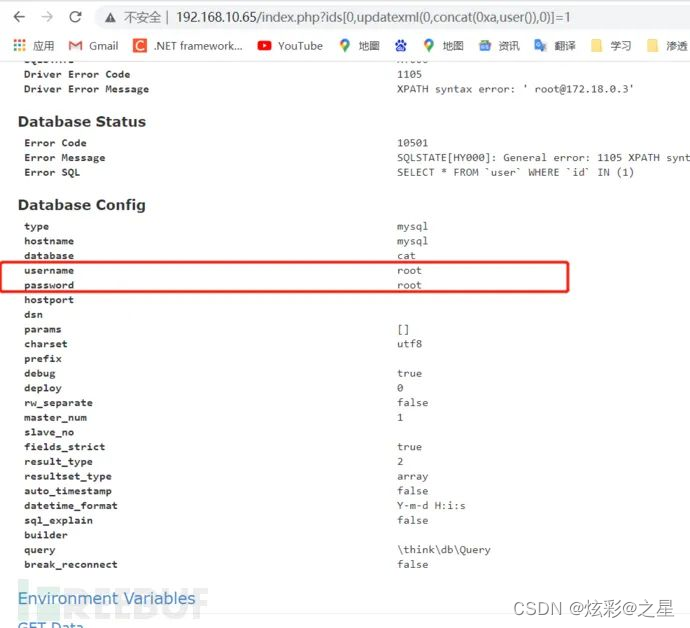Click the not-secure warning triangle icon

click(x=110, y=18)
